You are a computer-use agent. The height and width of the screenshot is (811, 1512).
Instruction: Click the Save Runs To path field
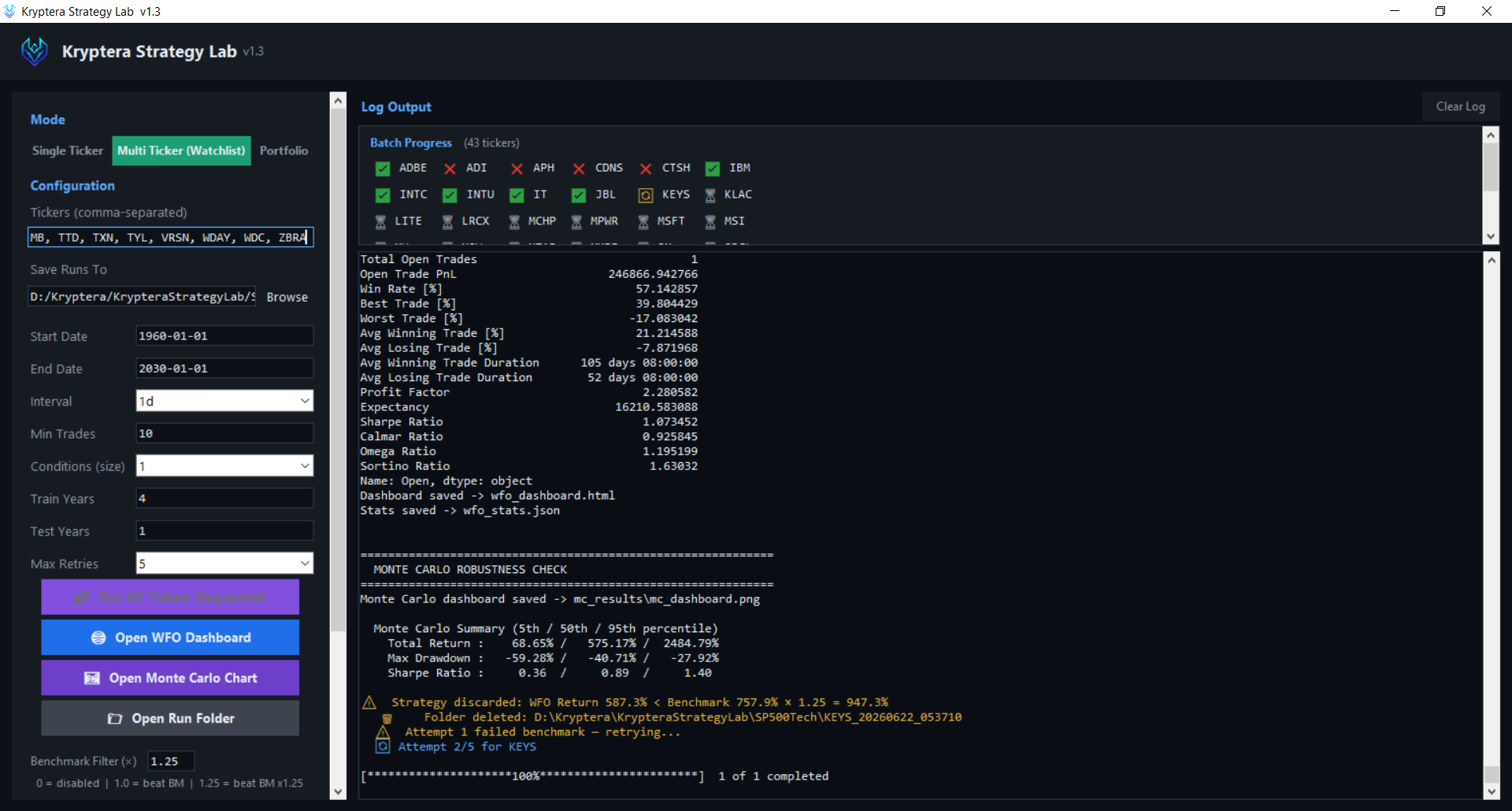(142, 297)
